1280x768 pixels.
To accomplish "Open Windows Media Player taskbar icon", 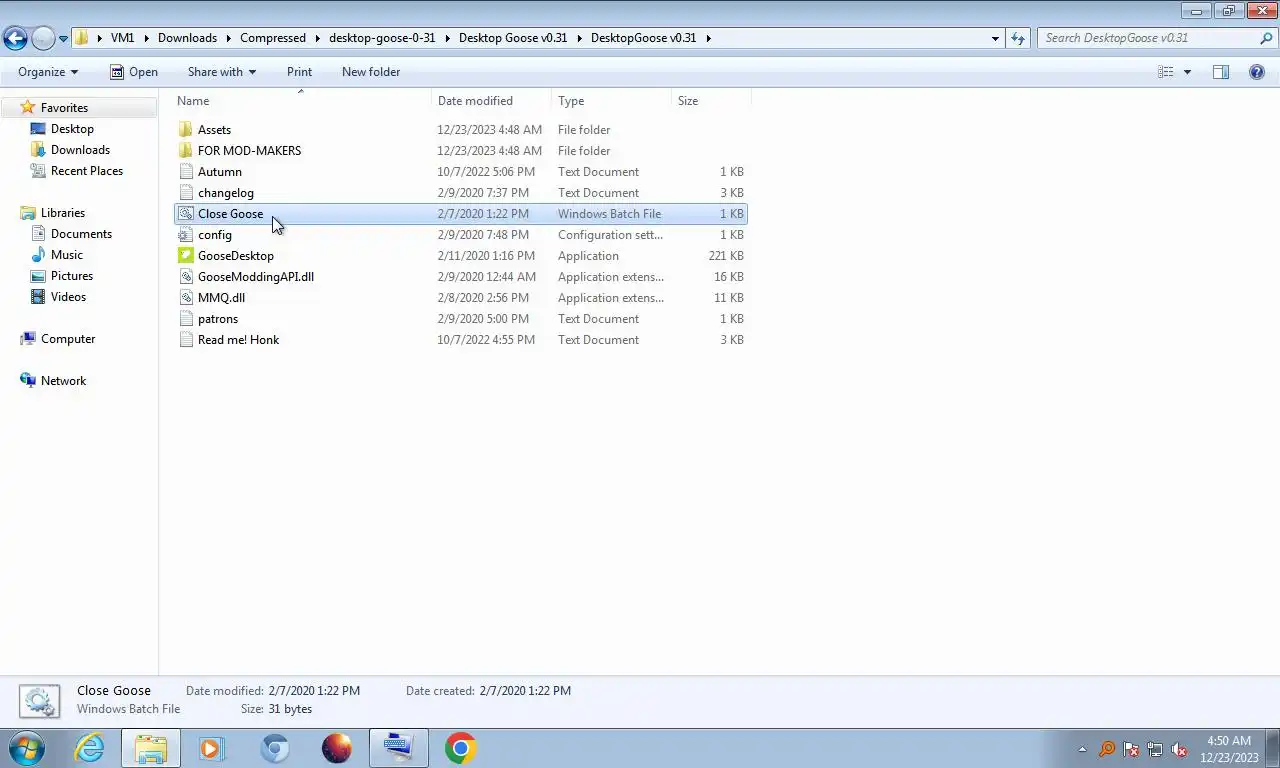I will (x=212, y=748).
